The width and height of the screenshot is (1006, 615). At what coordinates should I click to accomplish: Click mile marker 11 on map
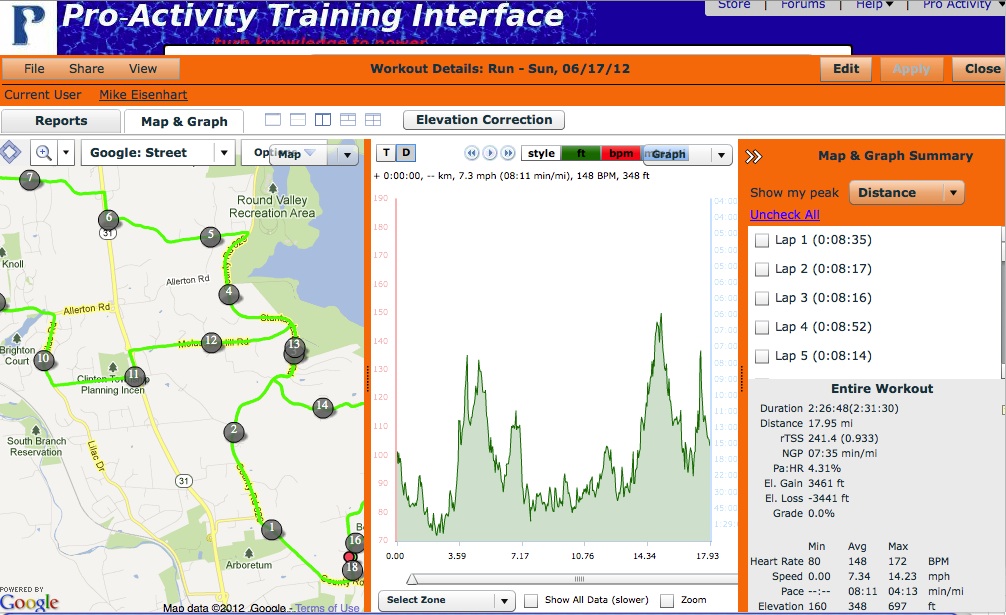[133, 376]
